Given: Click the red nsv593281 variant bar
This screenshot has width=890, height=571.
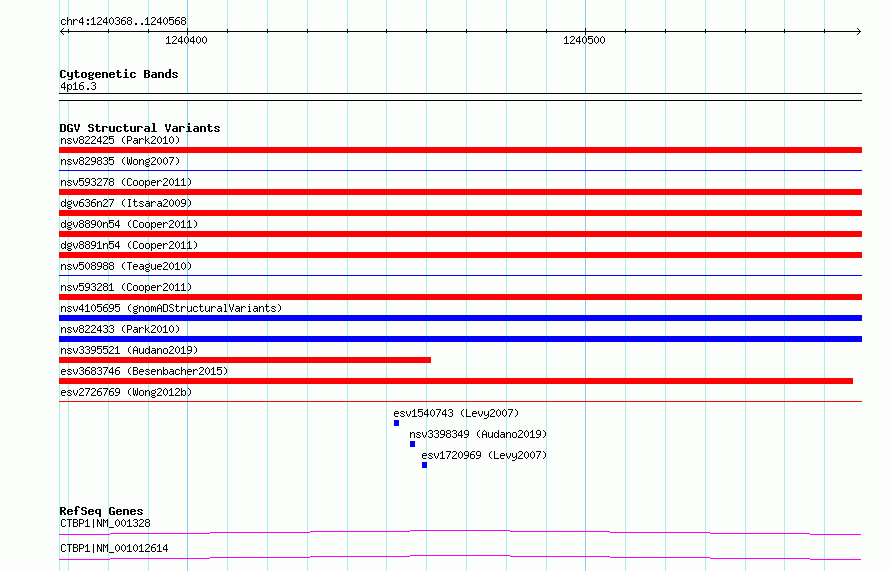Looking at the screenshot, I should 460,297.
